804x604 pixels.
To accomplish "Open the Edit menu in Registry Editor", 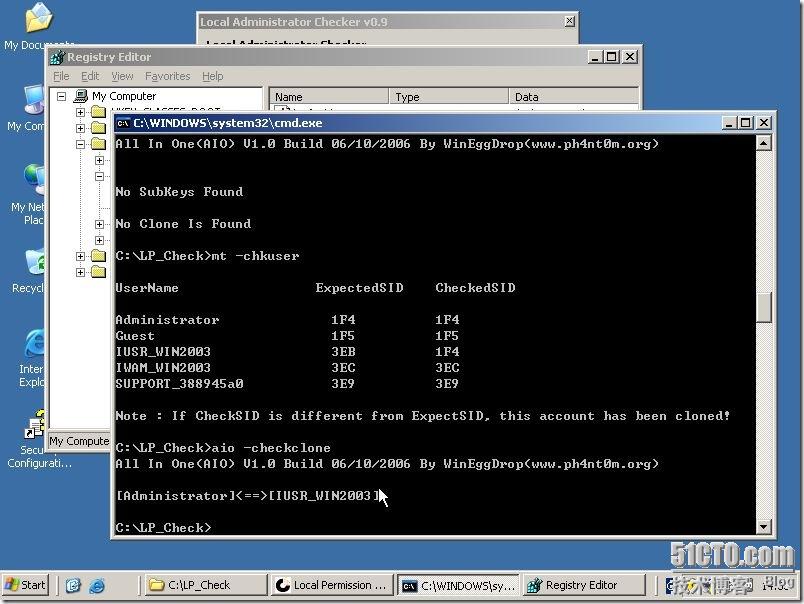I will pos(90,76).
